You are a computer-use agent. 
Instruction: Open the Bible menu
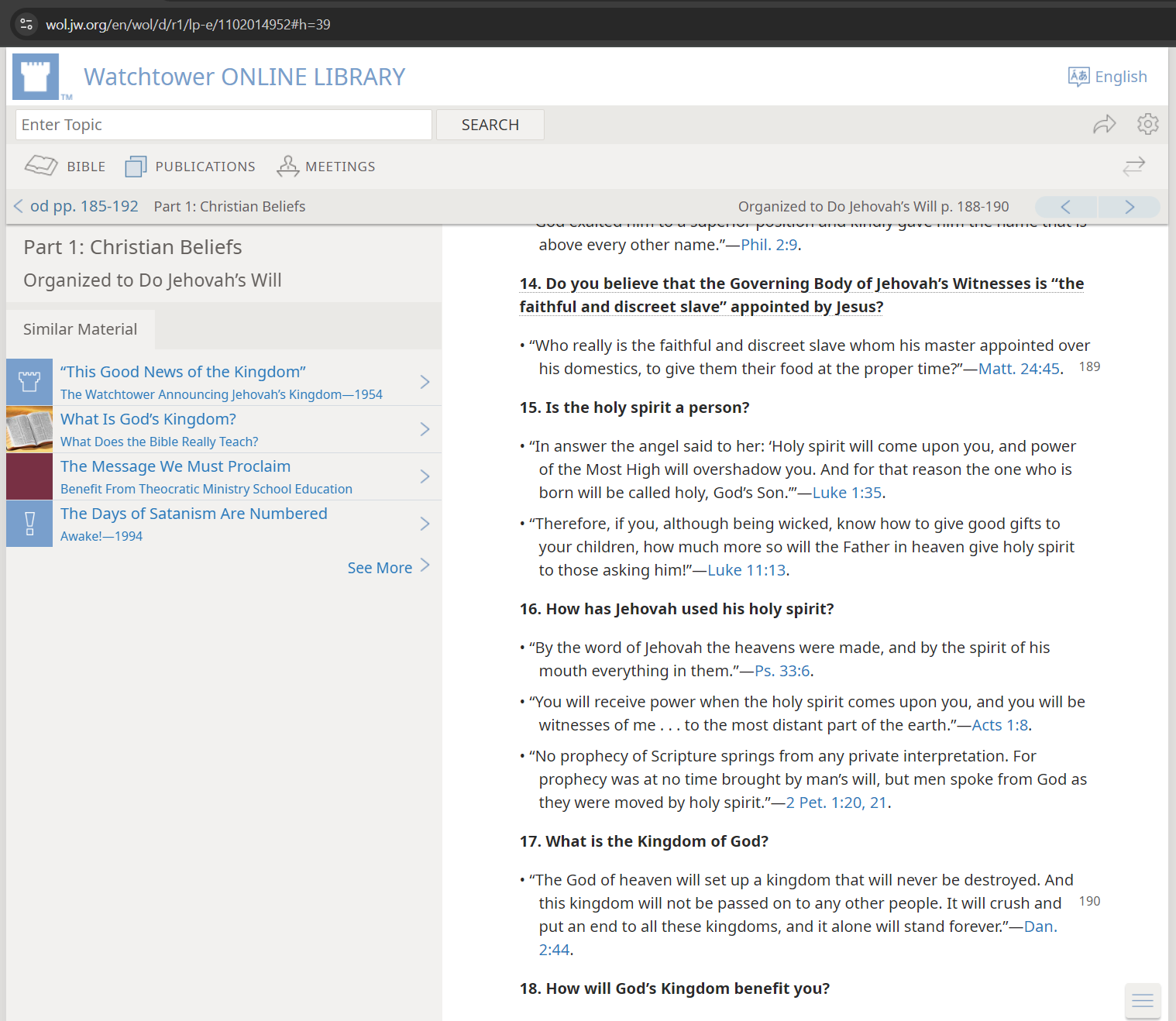point(66,167)
